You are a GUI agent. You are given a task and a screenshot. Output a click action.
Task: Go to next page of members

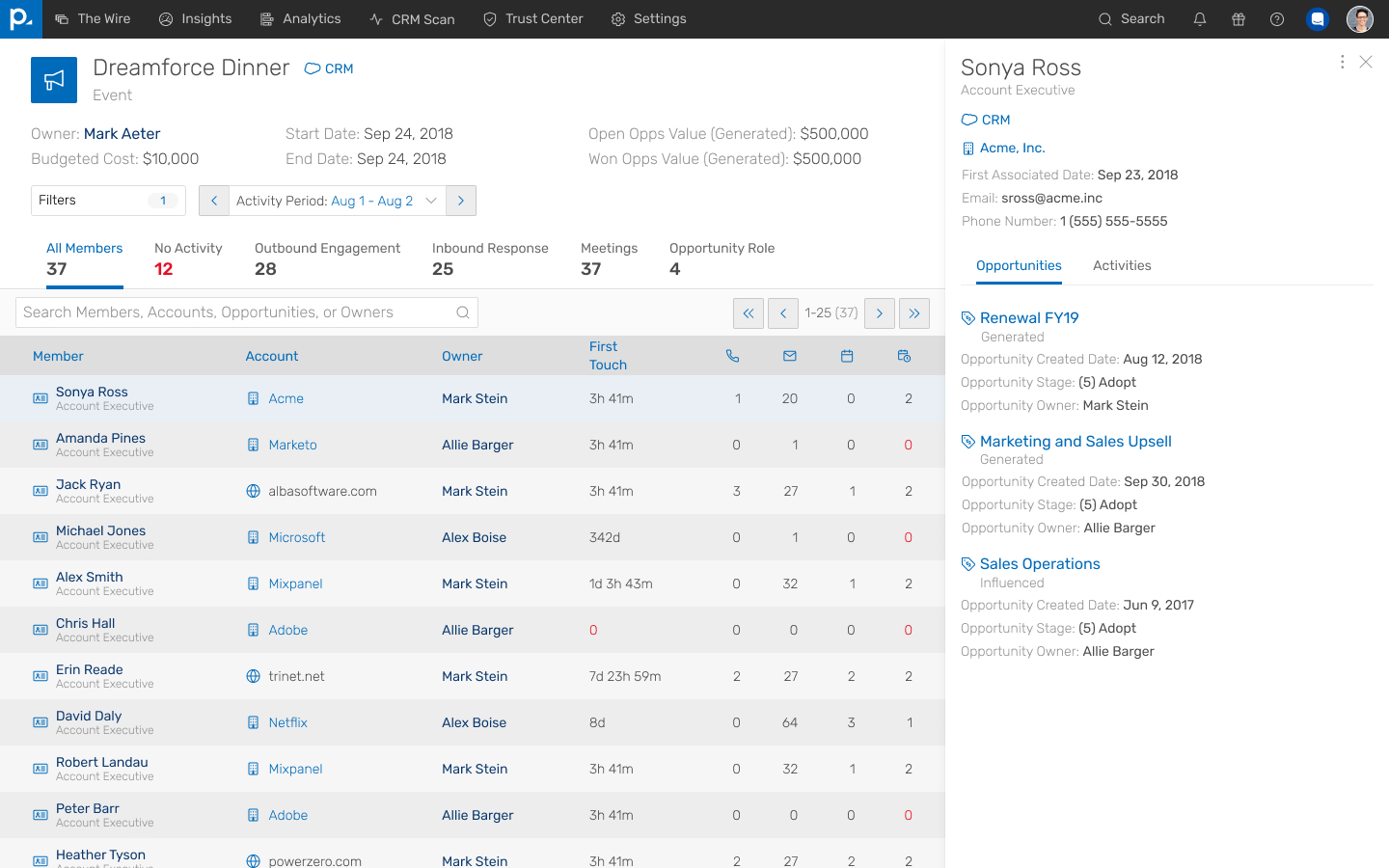(x=880, y=313)
